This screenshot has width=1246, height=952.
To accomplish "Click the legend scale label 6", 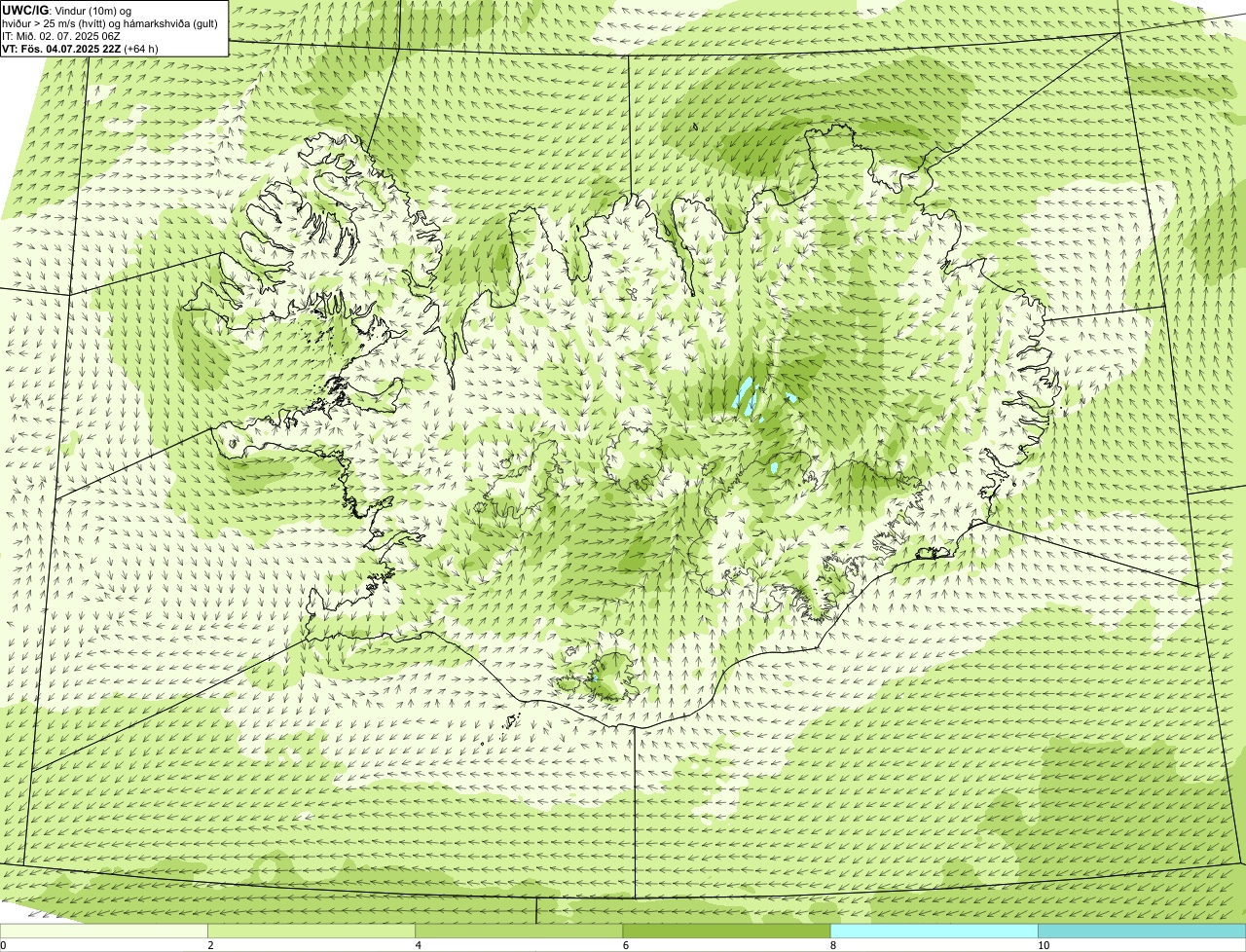I will click(626, 945).
